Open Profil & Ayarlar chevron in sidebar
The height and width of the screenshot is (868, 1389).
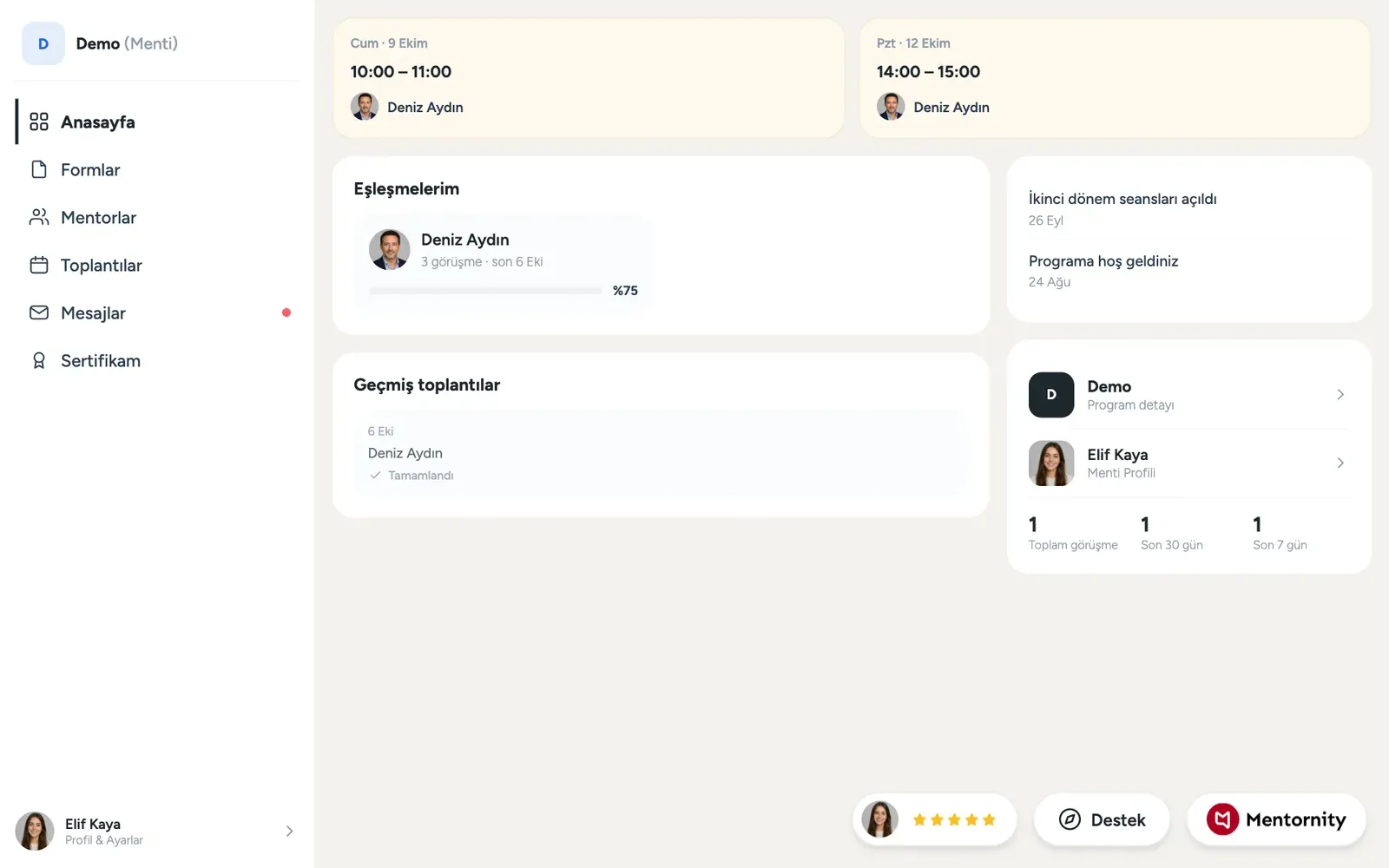coord(289,831)
